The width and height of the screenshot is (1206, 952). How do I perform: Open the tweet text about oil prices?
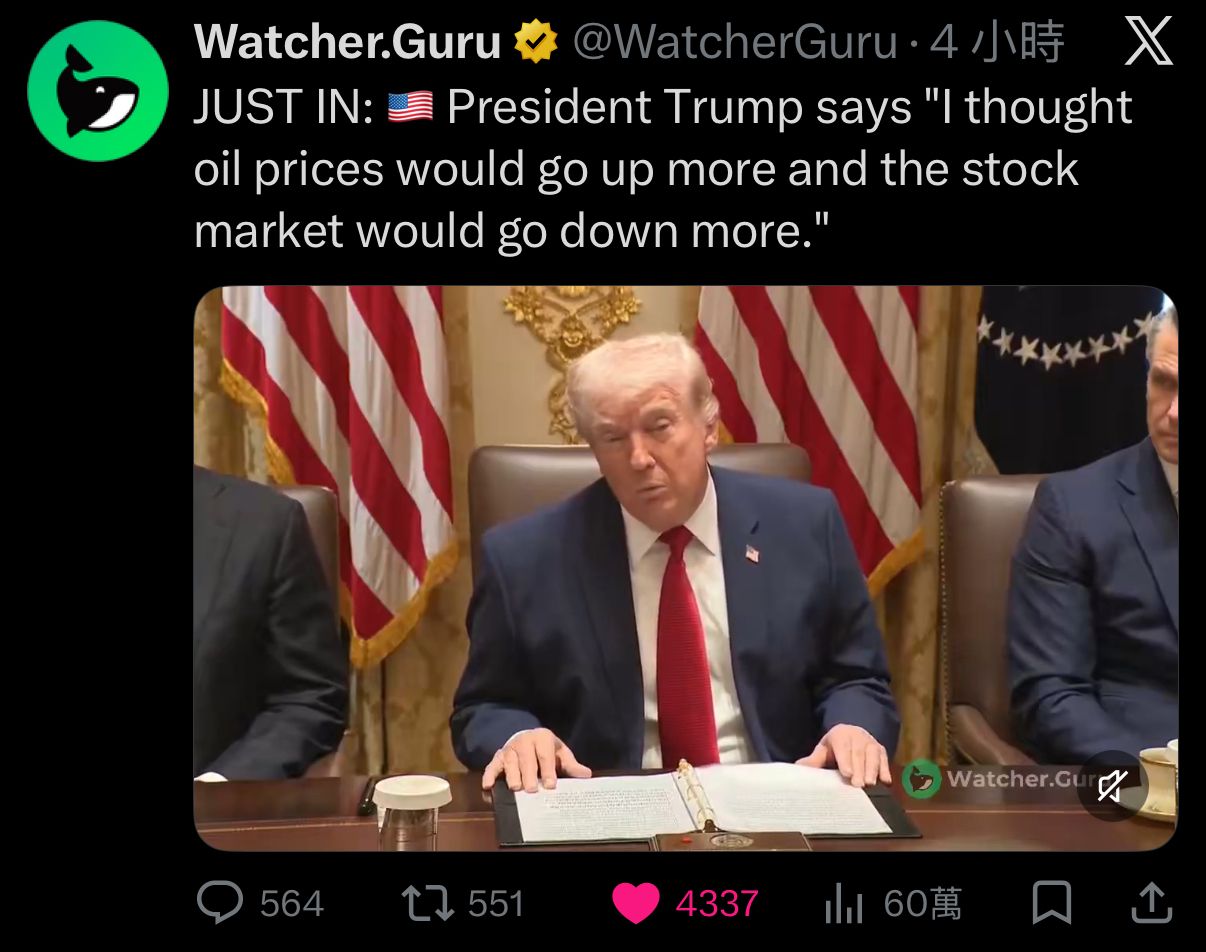pos(663,168)
